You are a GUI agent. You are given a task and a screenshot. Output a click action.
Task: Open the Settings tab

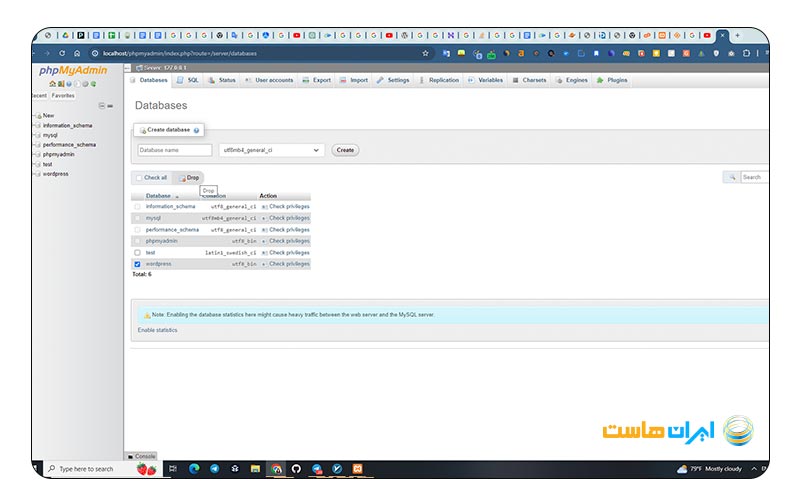393,80
